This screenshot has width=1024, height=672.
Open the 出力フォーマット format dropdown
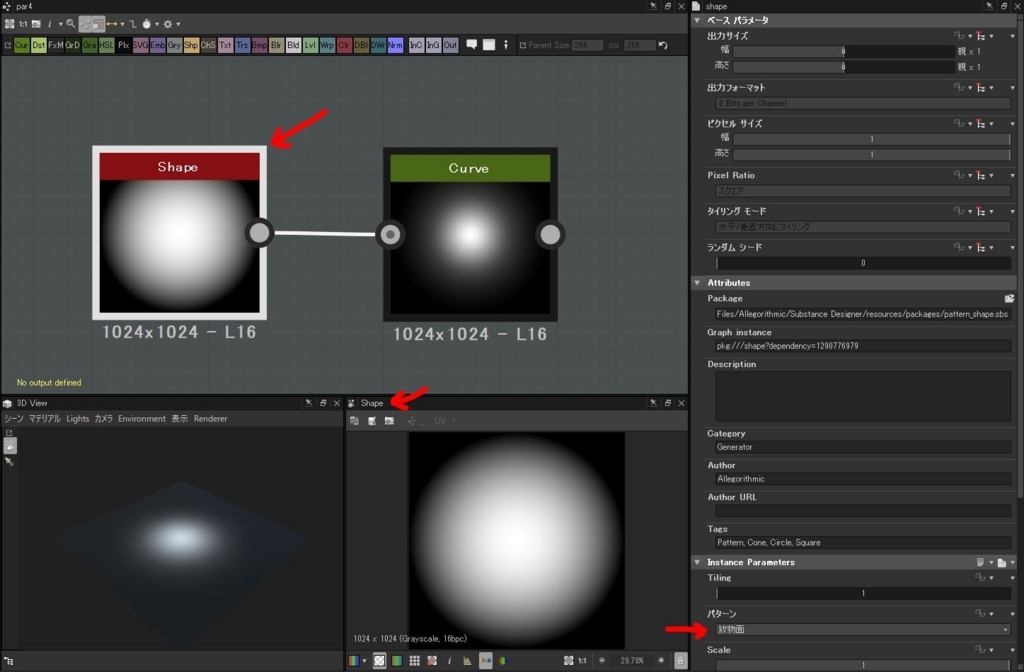(863, 103)
